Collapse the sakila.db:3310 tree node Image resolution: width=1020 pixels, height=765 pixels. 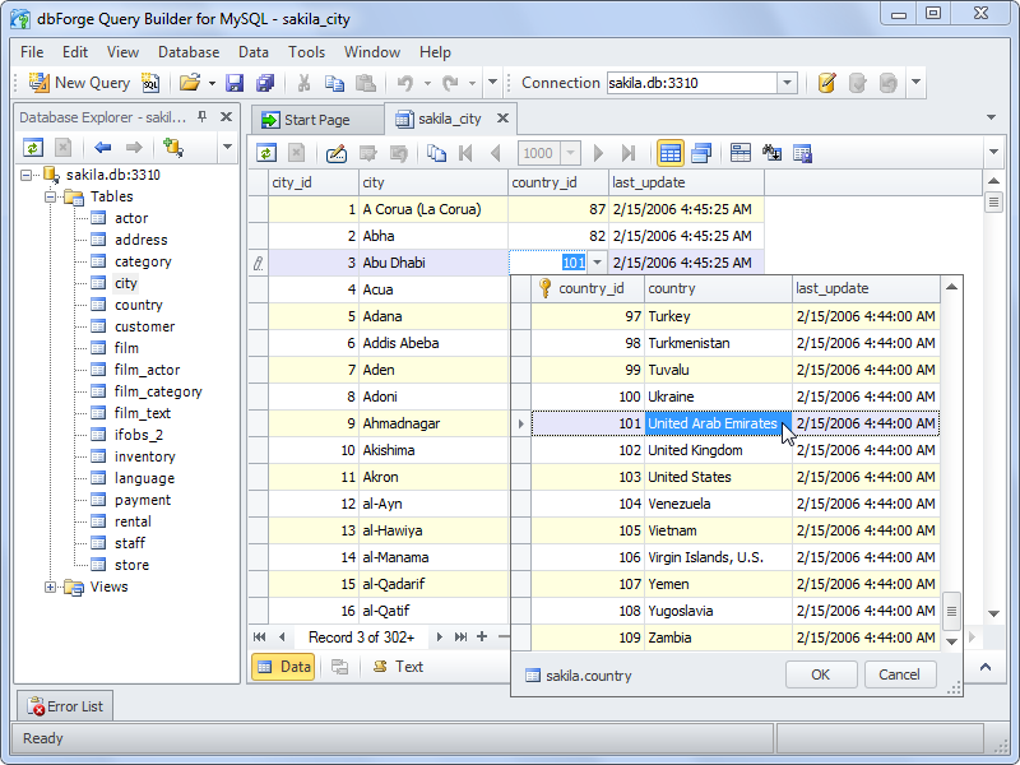pos(26,174)
